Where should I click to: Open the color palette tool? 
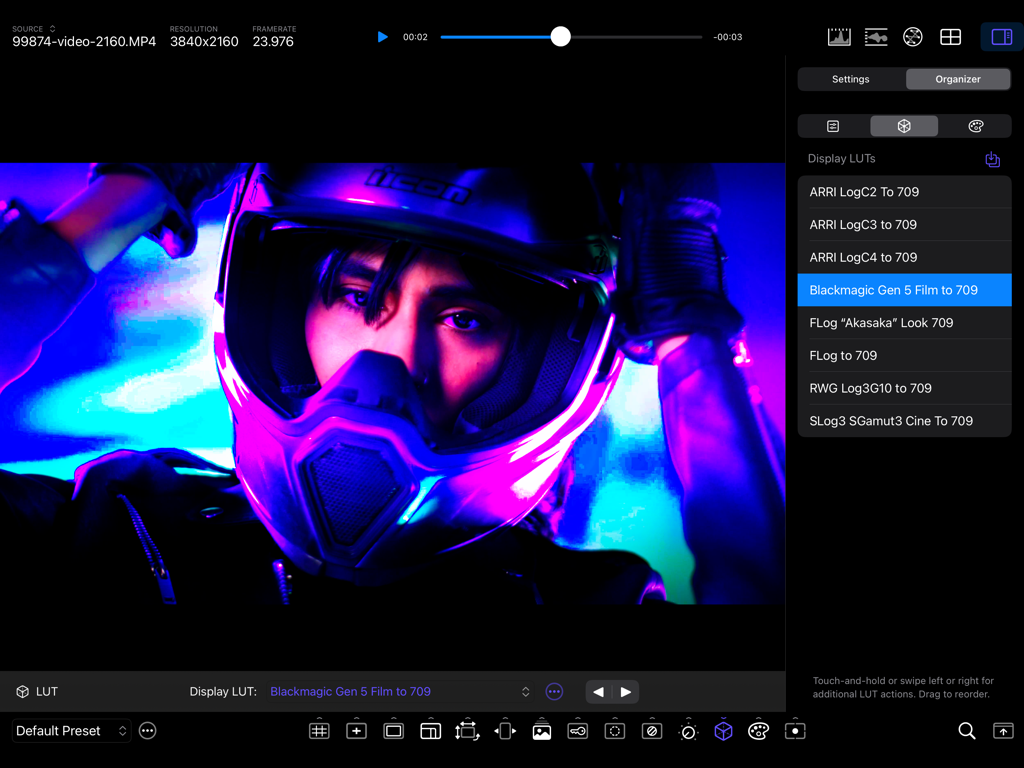tap(758, 731)
